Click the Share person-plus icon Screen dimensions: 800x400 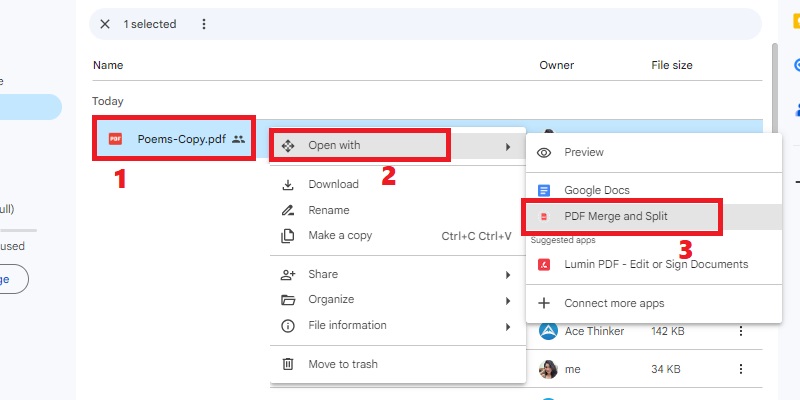coord(288,274)
